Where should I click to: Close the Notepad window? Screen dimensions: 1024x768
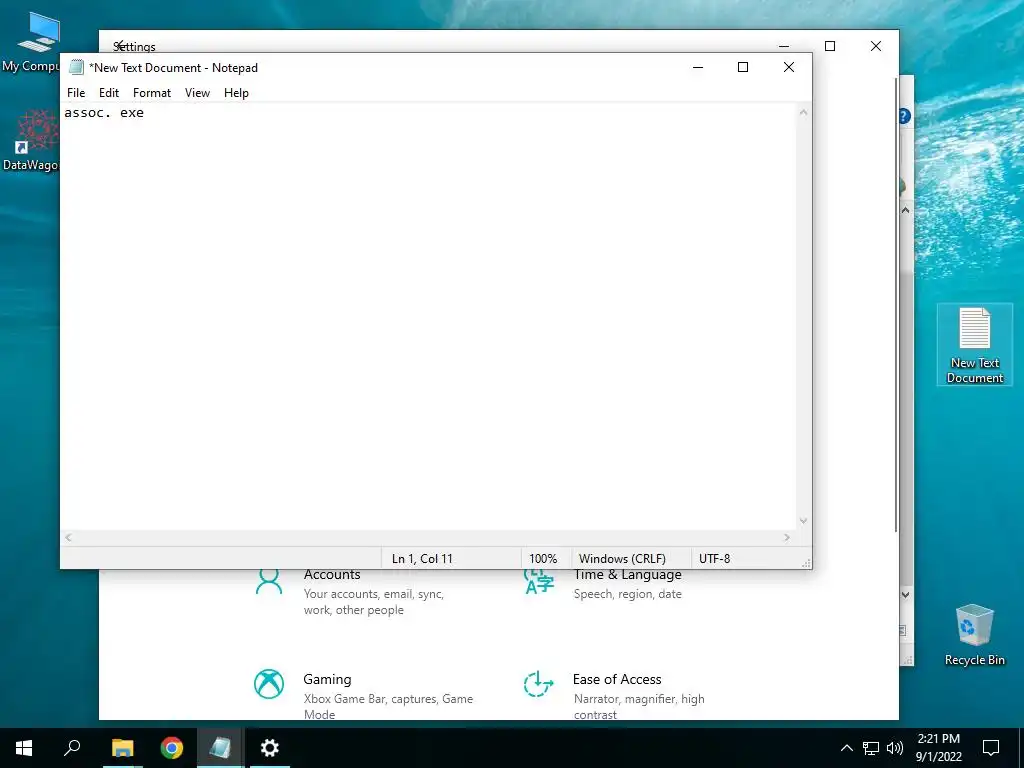point(789,67)
